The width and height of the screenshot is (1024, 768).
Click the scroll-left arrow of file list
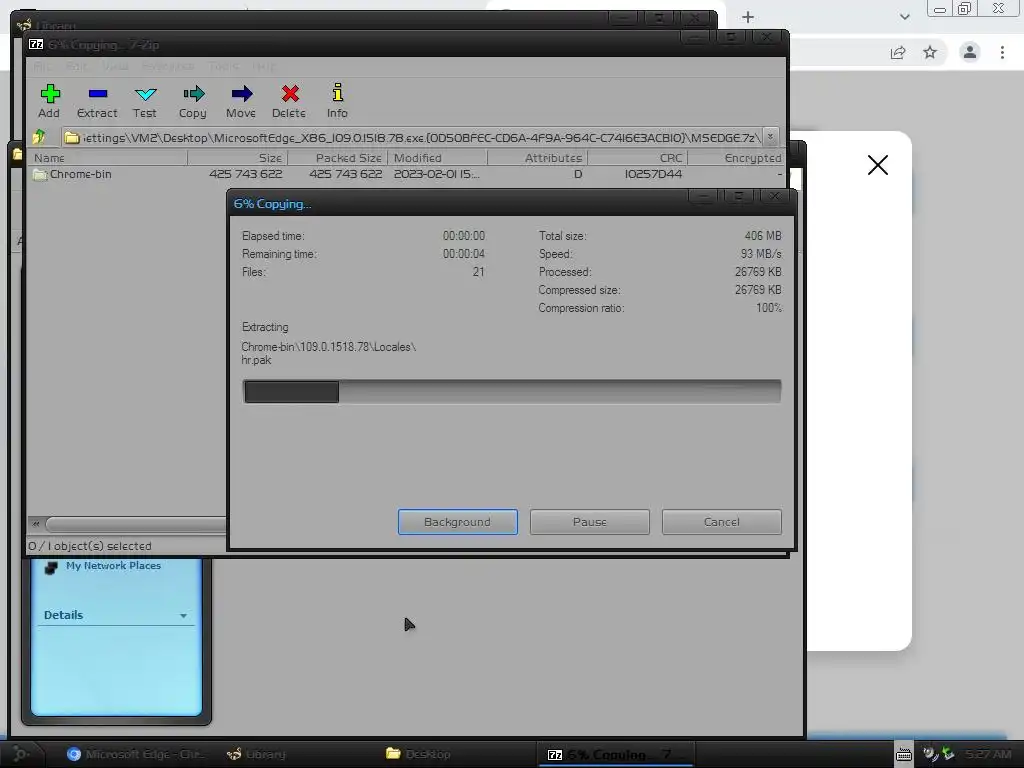(36, 524)
